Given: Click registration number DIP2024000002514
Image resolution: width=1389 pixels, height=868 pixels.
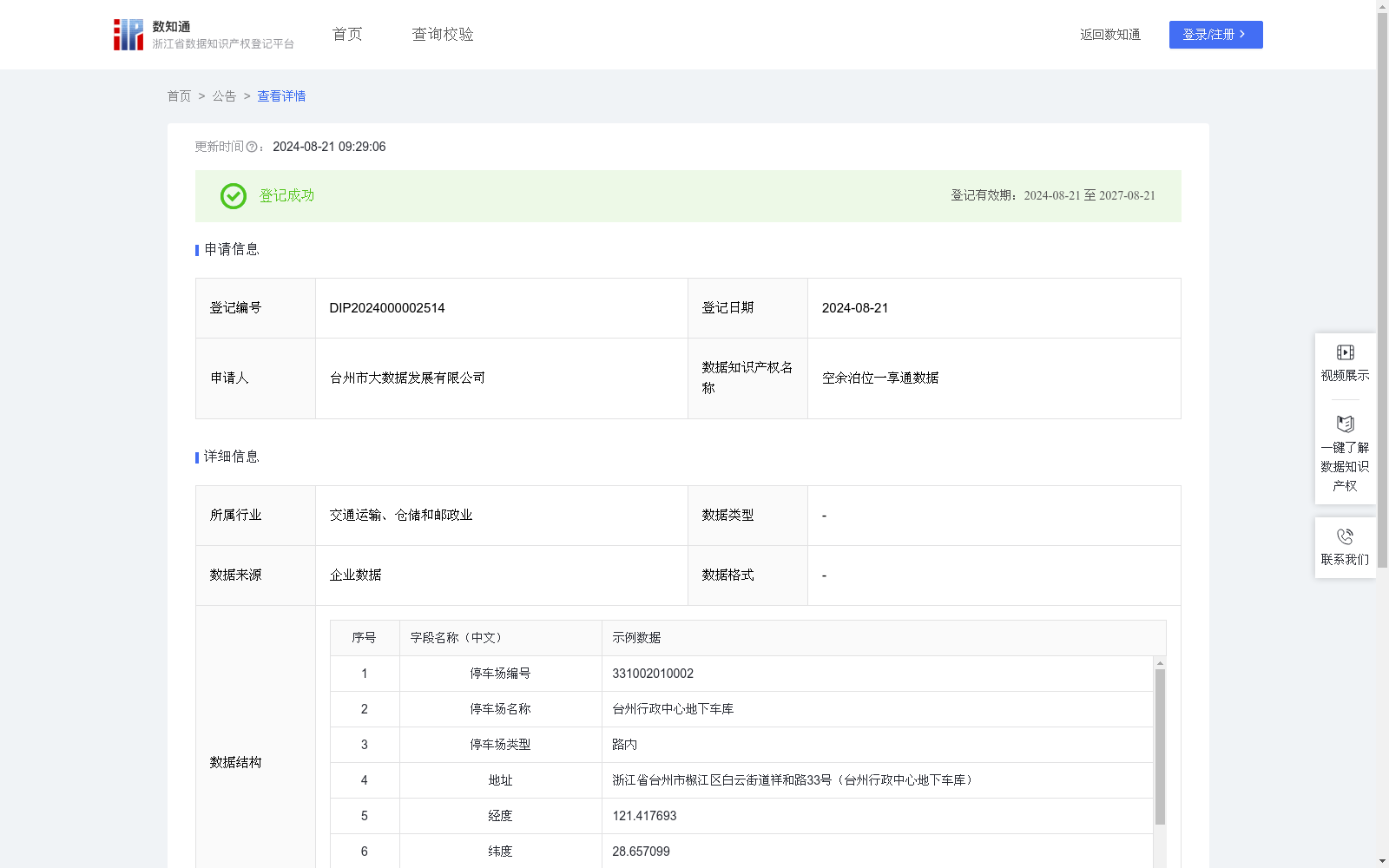Looking at the screenshot, I should tap(387, 308).
